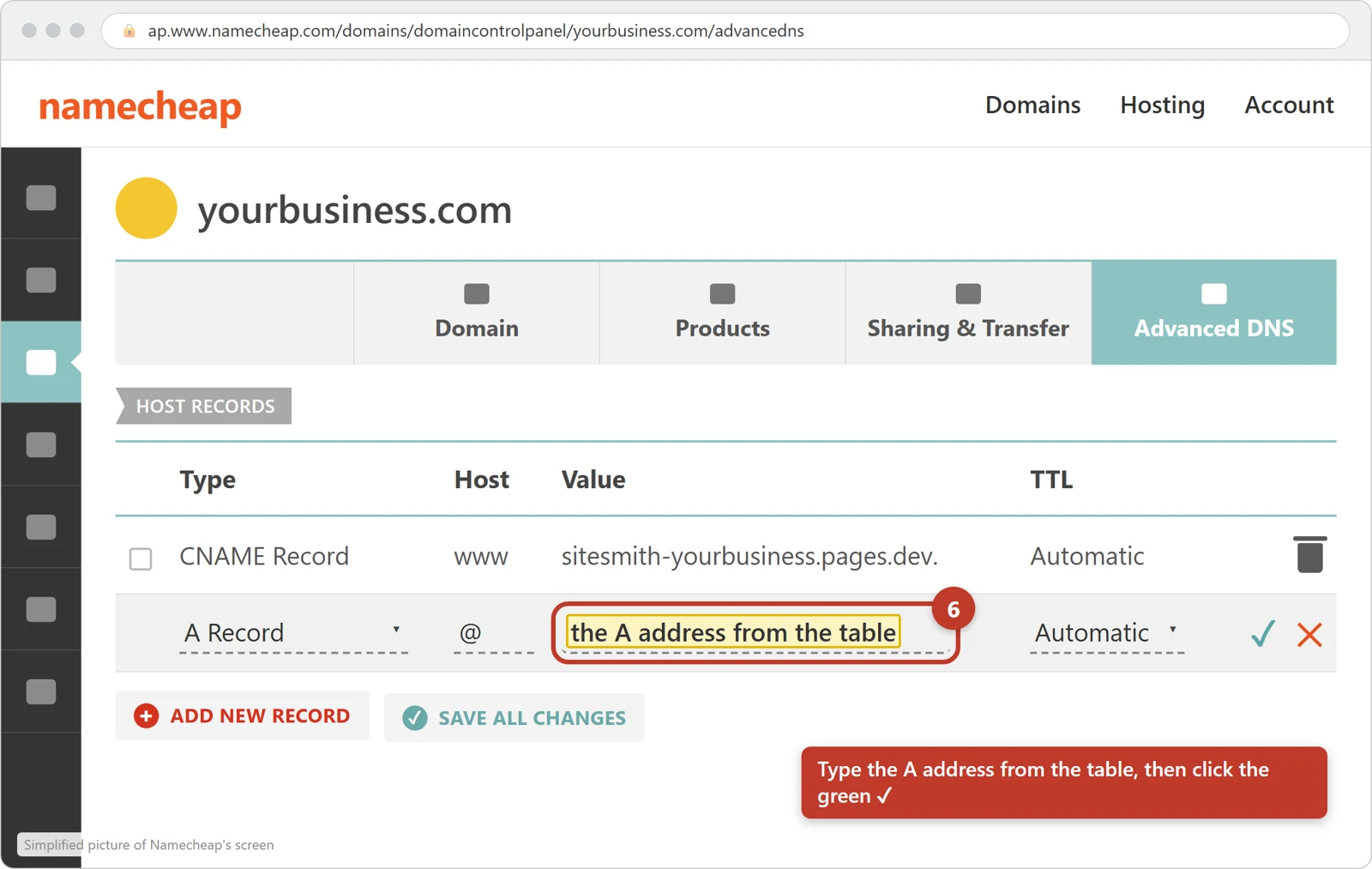Switch to the Products tab
This screenshot has height=869, width=1372.
[x=722, y=313]
